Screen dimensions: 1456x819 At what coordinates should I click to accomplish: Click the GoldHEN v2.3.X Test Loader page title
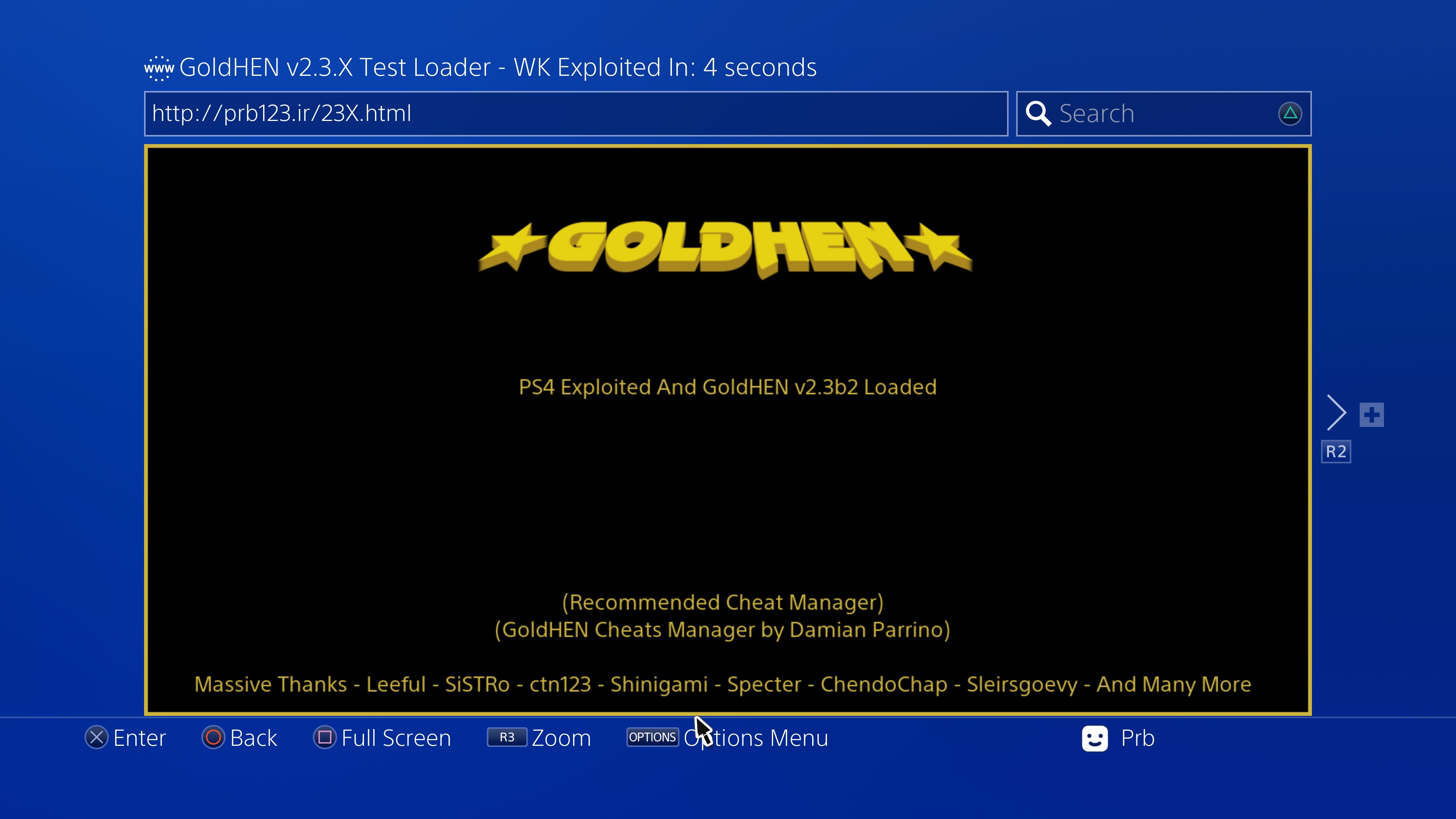(498, 68)
